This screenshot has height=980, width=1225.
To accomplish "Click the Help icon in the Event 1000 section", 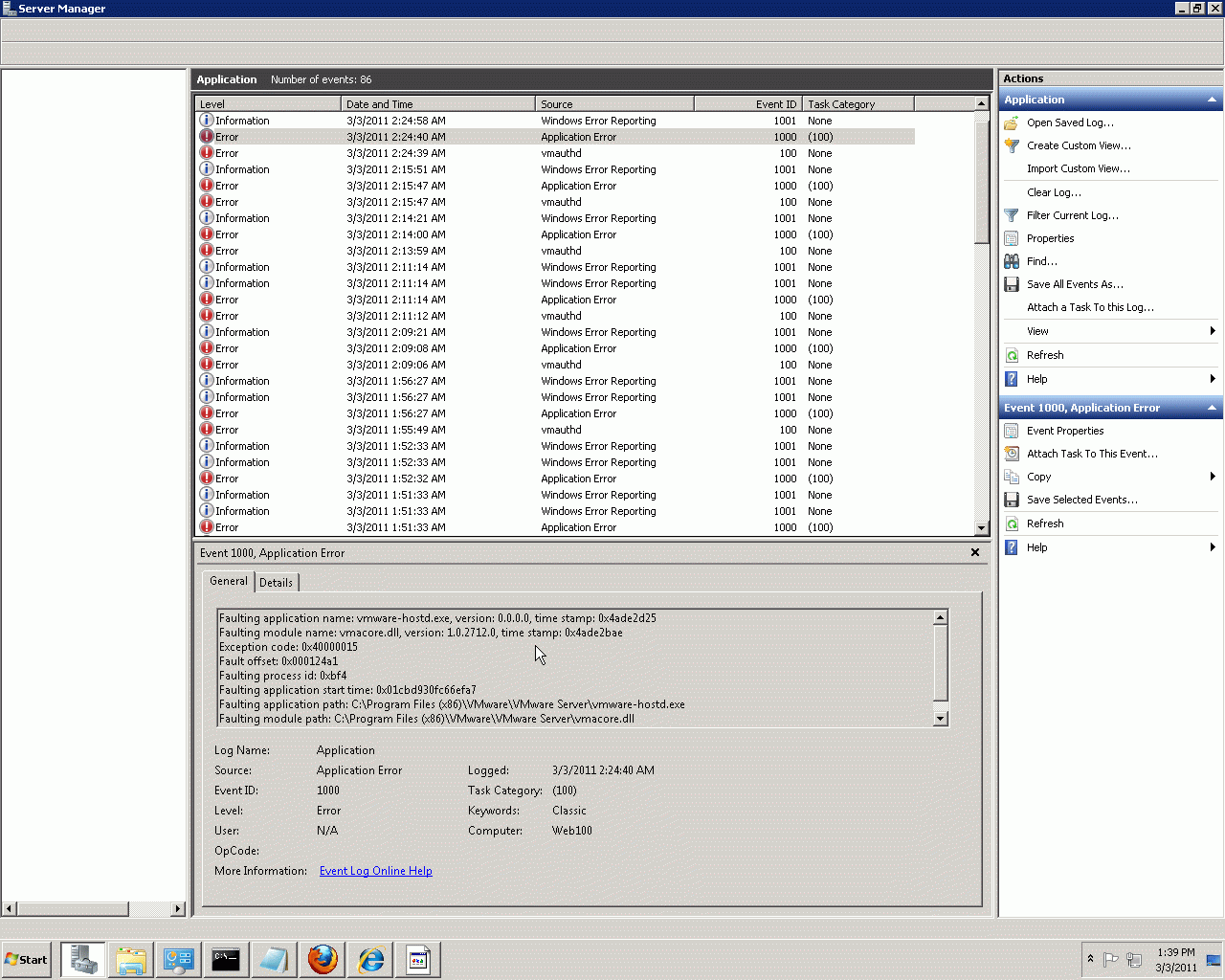I will (x=1011, y=547).
